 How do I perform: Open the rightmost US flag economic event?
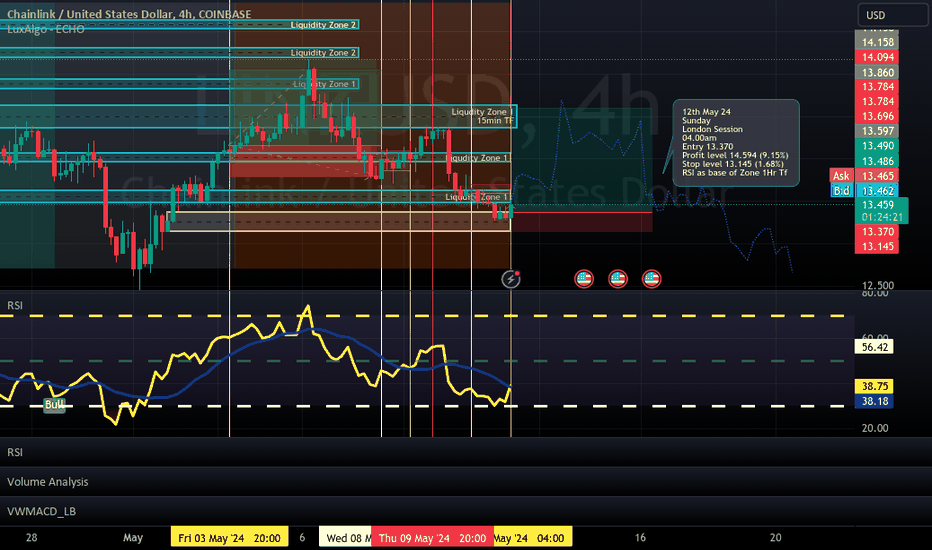click(651, 279)
